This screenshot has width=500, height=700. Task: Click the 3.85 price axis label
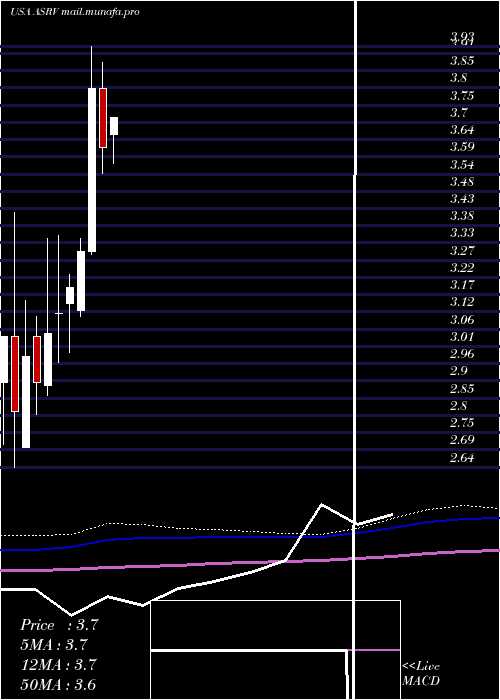(462, 61)
